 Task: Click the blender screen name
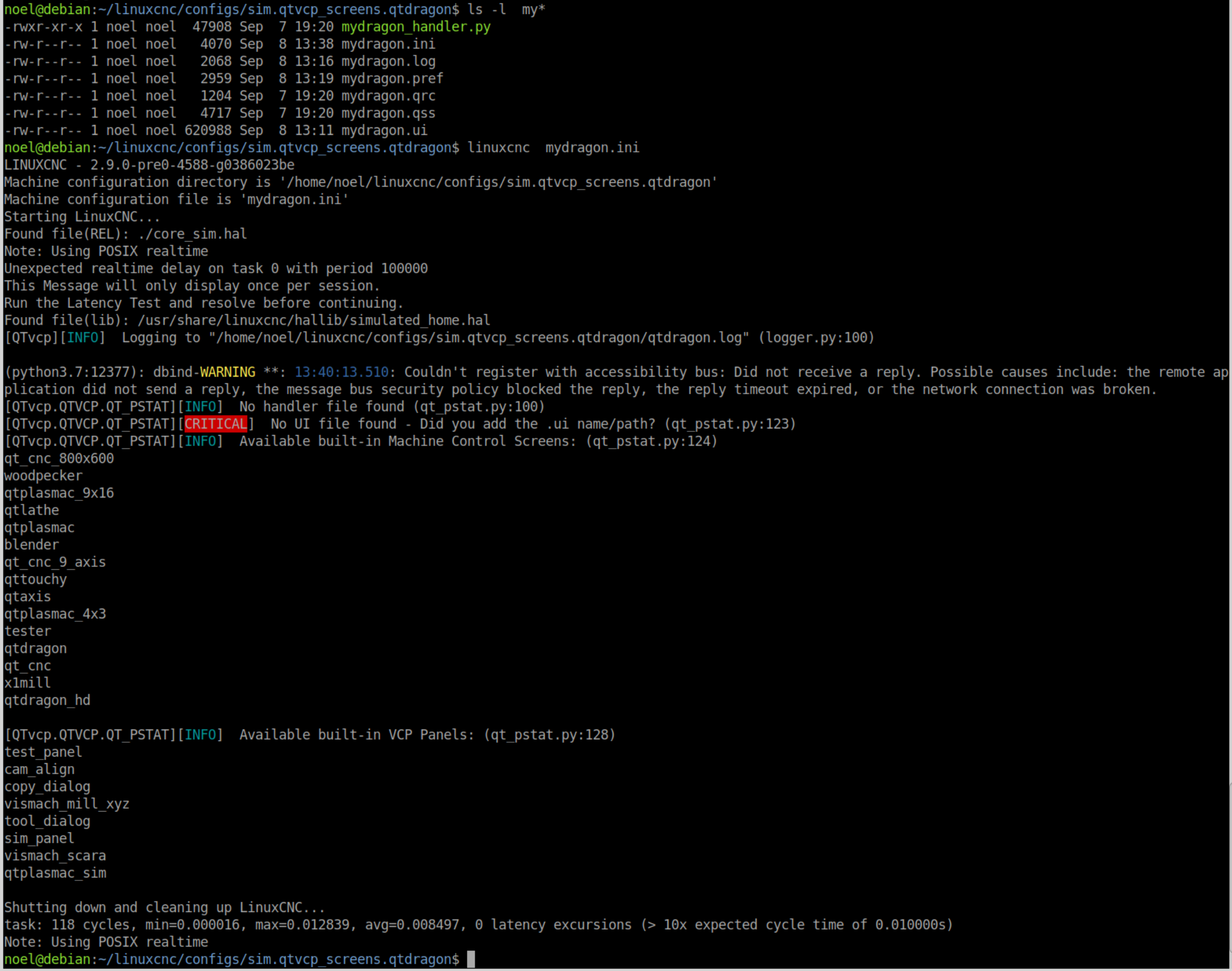tap(32, 545)
